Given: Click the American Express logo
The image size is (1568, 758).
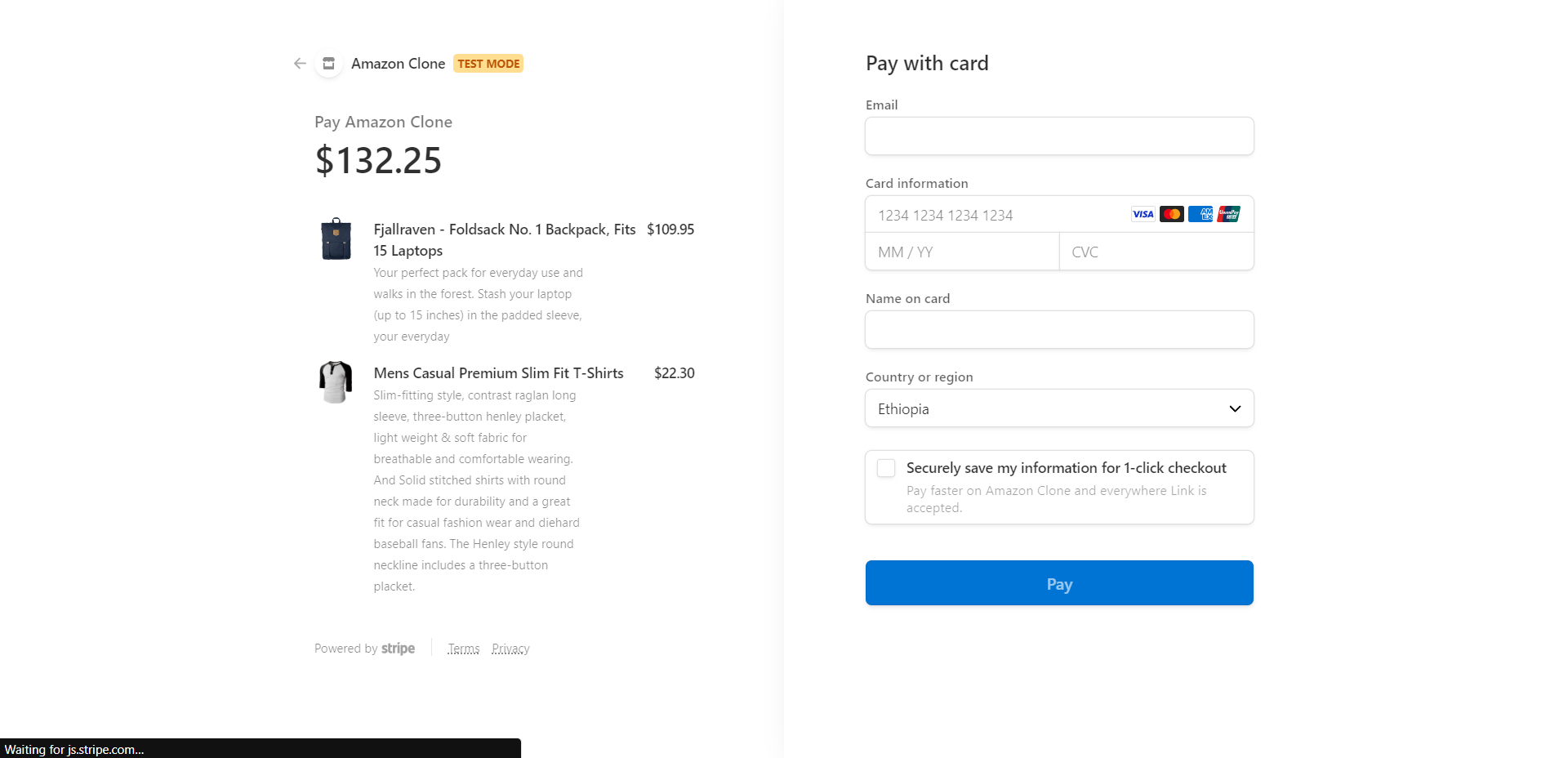Looking at the screenshot, I should (1200, 214).
